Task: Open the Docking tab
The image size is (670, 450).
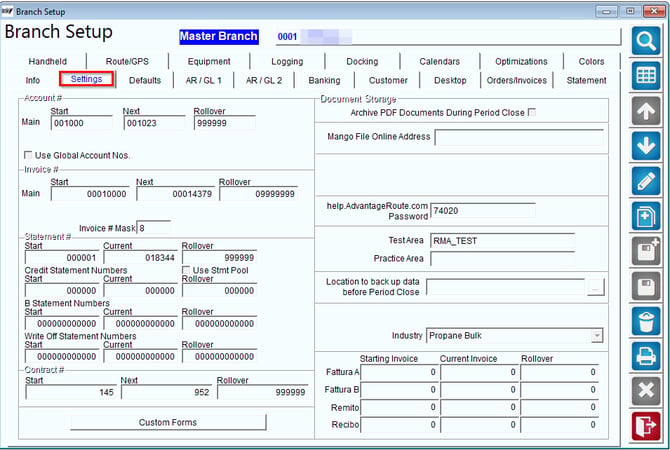Action: pos(362,62)
